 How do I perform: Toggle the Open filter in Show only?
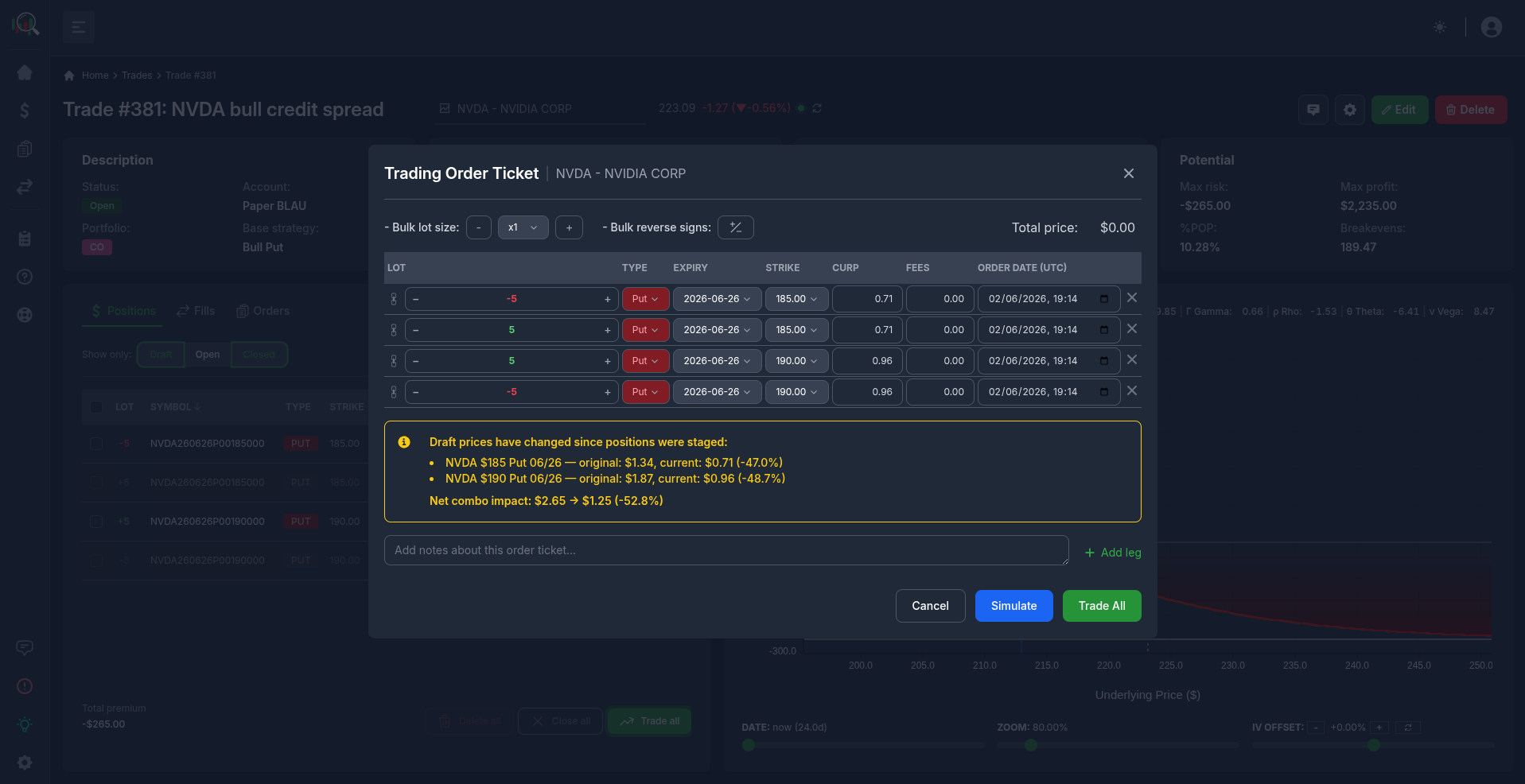(x=208, y=355)
